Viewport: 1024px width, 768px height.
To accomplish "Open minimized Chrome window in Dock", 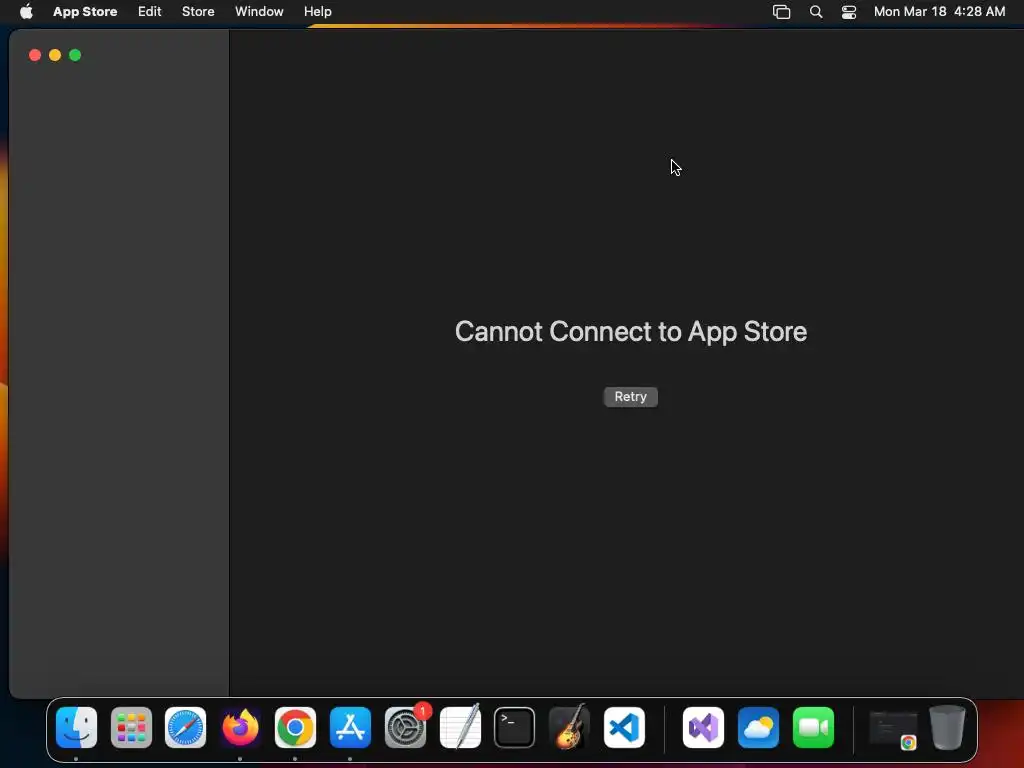I will (x=893, y=729).
